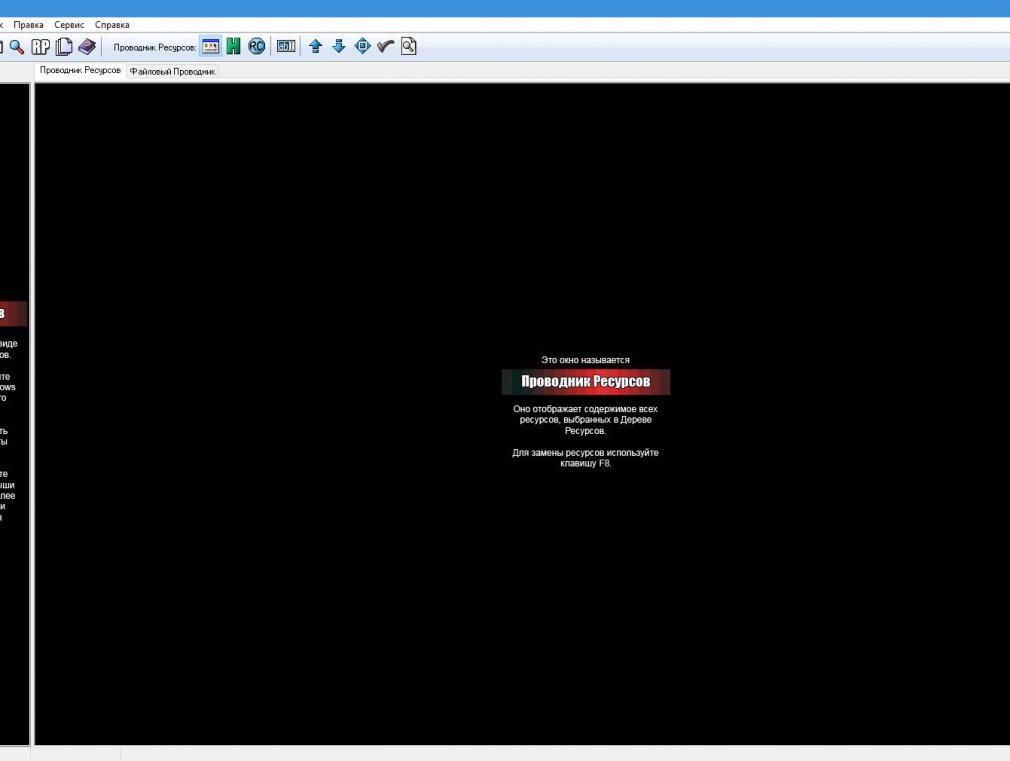Switch to the Файловый Проводник tab
This screenshot has width=1010, height=761.
coord(172,72)
